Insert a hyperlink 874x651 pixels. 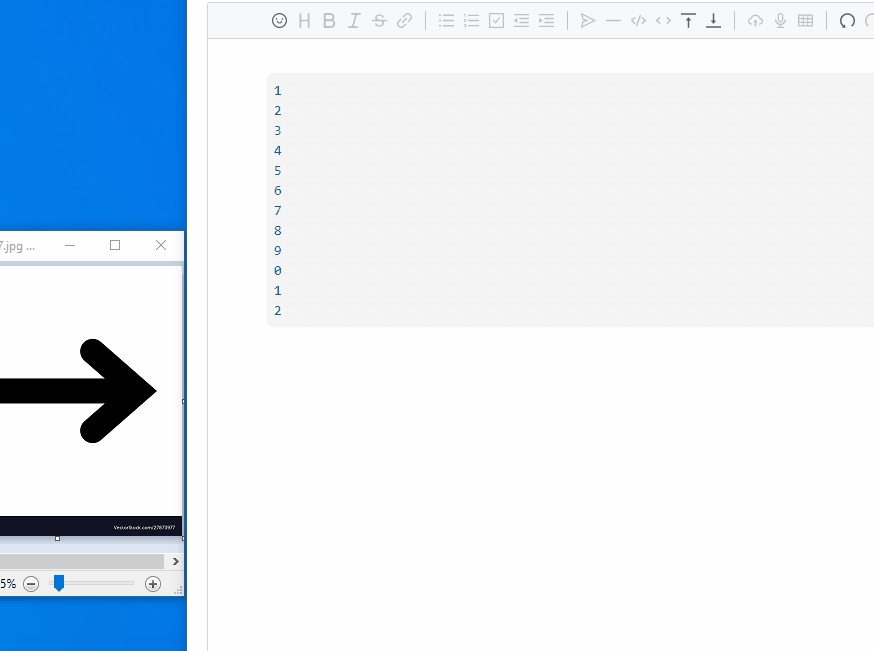coord(404,20)
